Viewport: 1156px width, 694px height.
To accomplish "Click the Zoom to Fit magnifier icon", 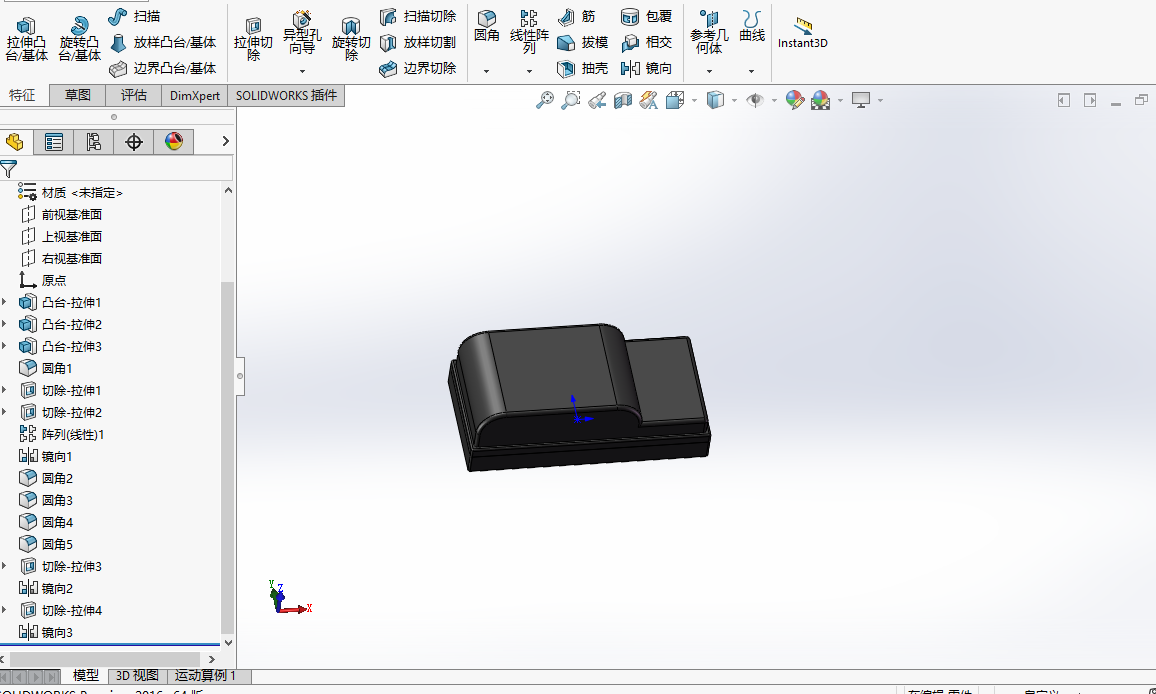I will point(545,100).
